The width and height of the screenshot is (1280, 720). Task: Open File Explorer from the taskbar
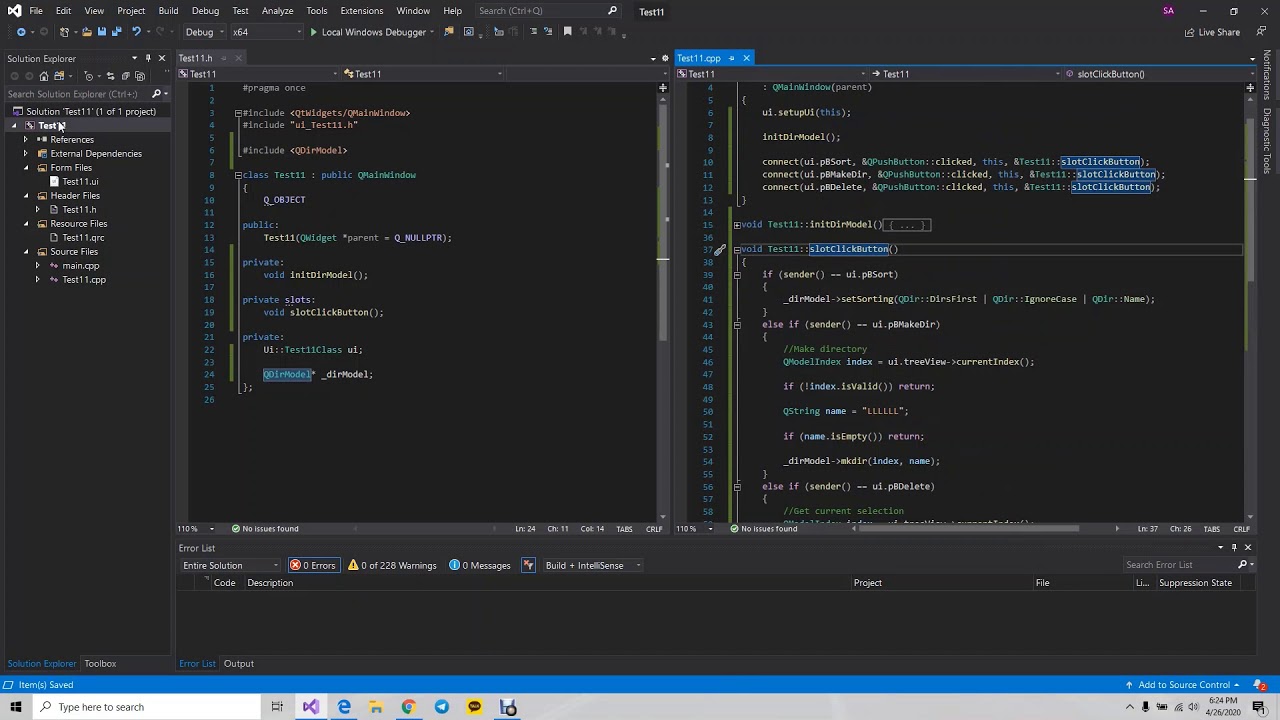(376, 707)
